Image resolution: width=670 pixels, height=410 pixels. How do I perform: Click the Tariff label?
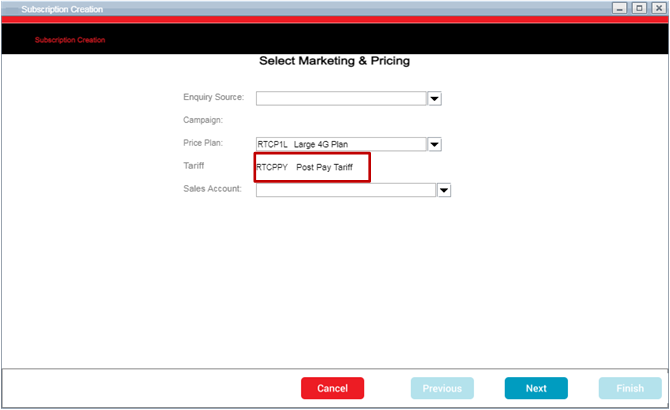click(194, 166)
